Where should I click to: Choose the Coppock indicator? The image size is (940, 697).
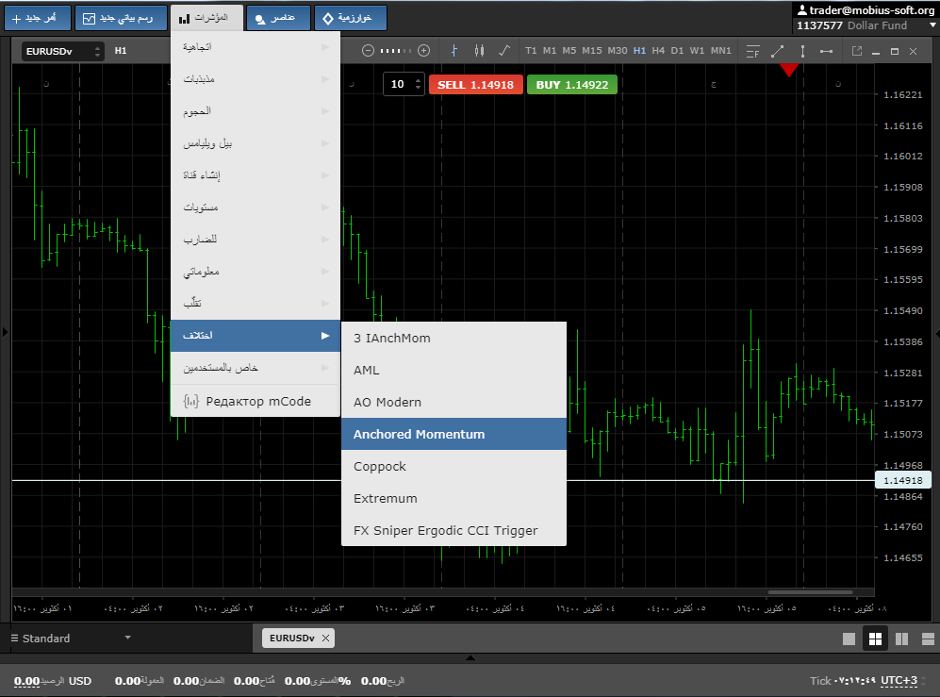pos(454,466)
